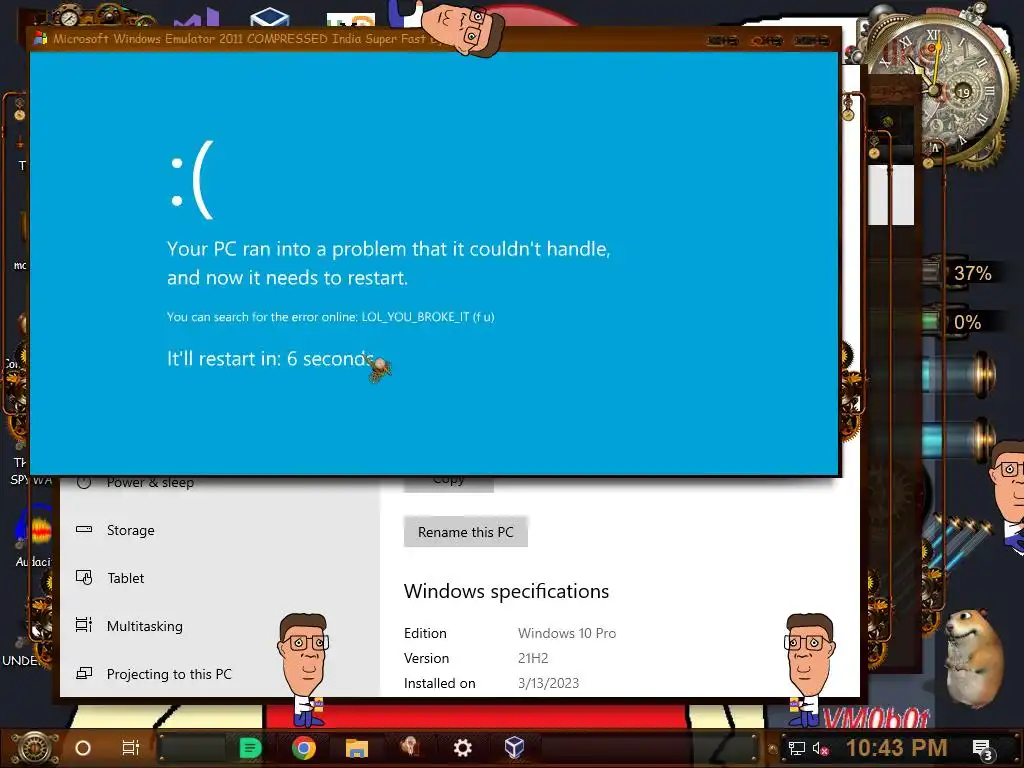Click the Tablet icon in the Settings sidebar
This screenshot has width=1024, height=768.
[84, 577]
